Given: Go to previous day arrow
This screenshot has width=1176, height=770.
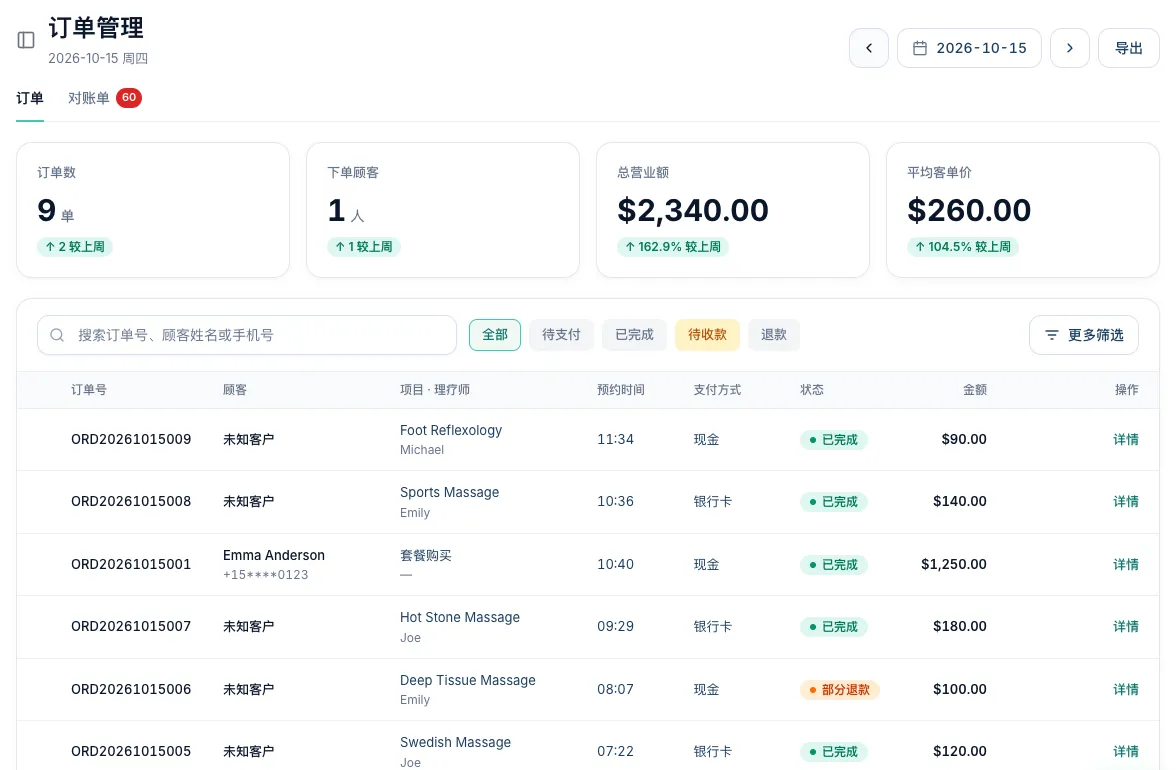Looking at the screenshot, I should 868,48.
